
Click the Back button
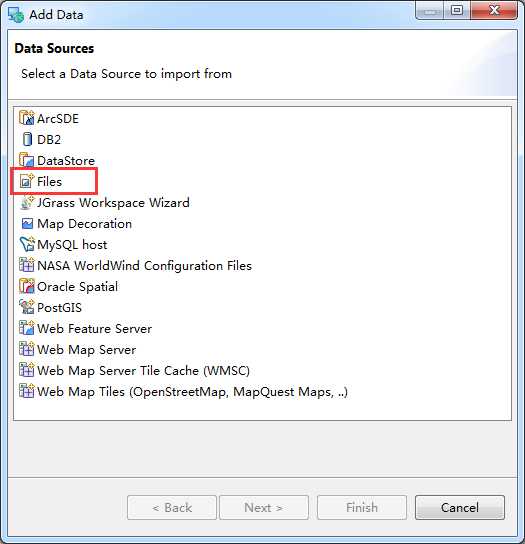point(172,507)
